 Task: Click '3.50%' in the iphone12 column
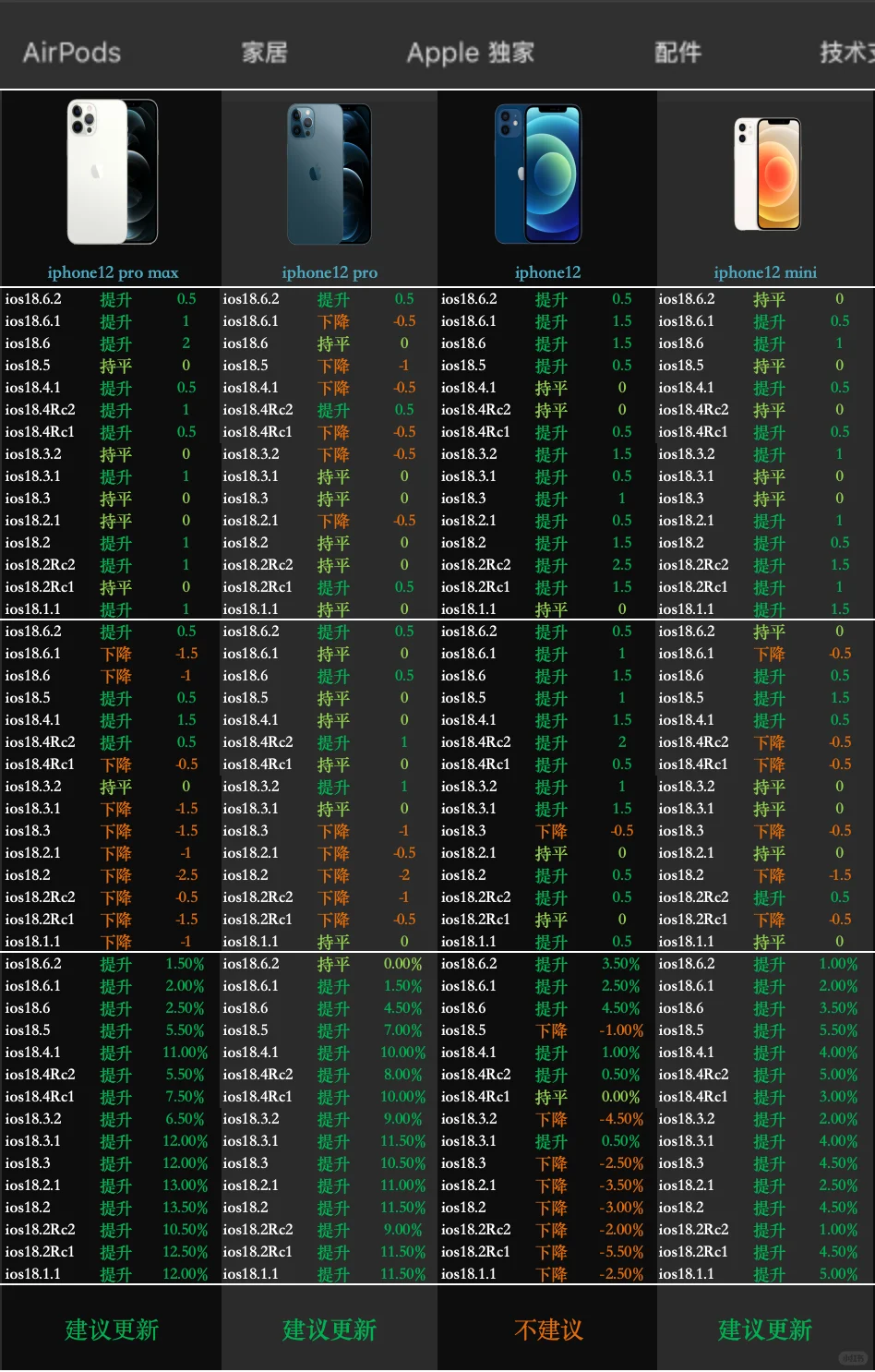pos(621,964)
